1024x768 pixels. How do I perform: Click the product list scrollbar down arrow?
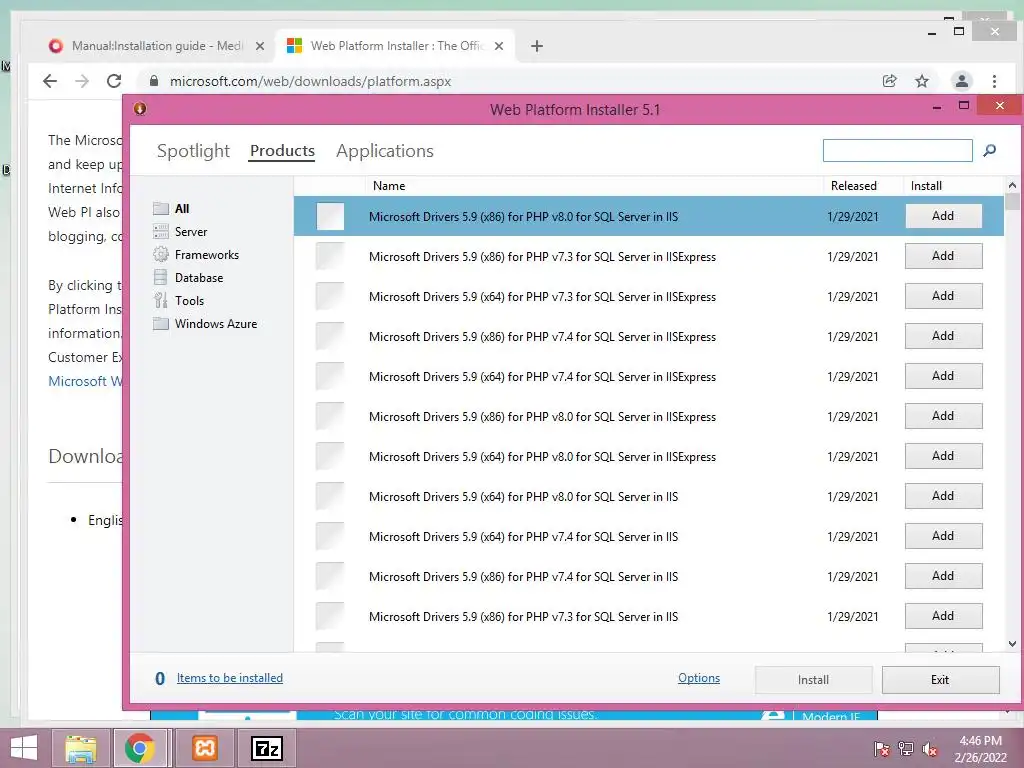(x=1012, y=644)
